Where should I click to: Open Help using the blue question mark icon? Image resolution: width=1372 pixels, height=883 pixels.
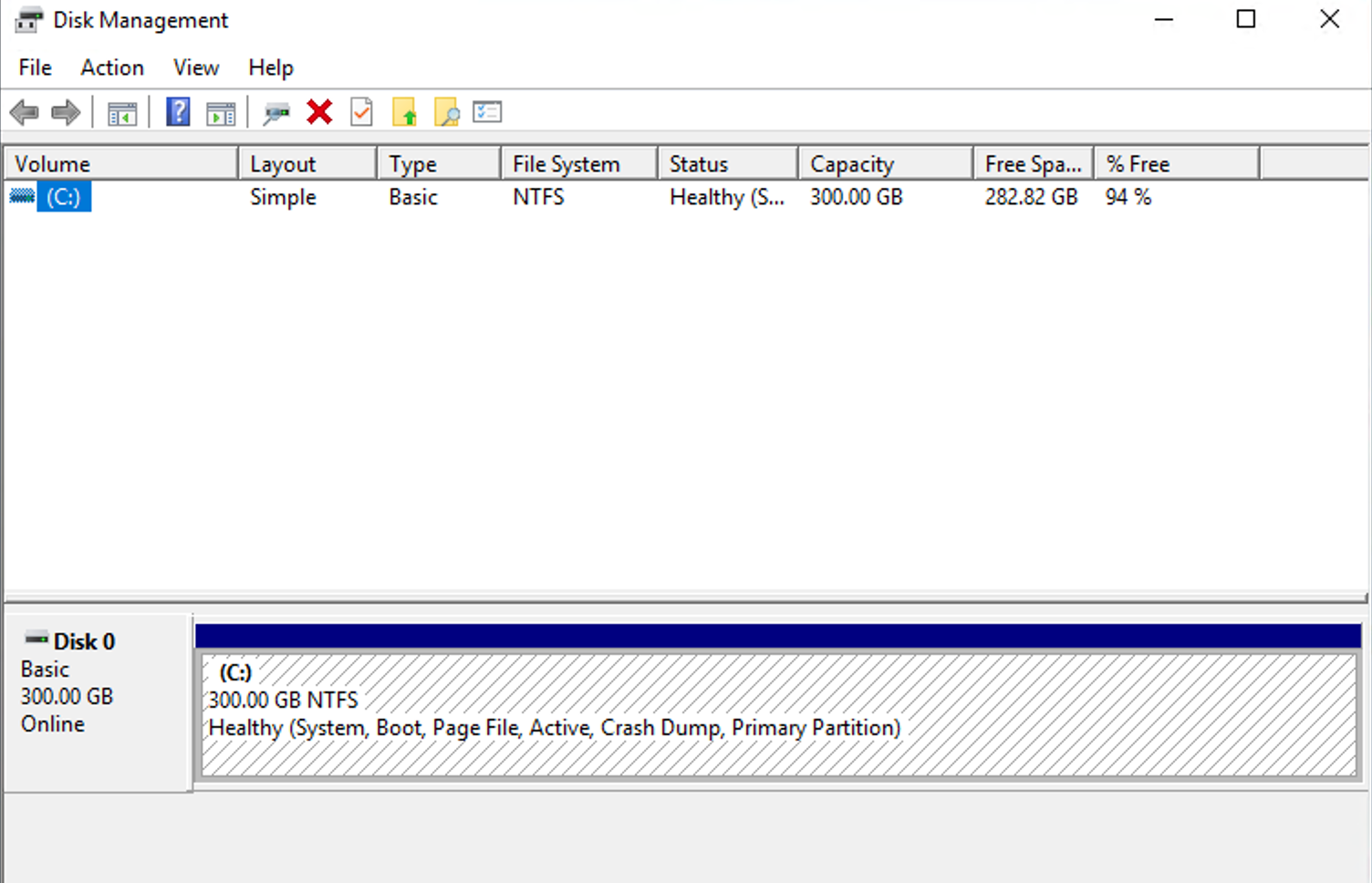(x=177, y=111)
